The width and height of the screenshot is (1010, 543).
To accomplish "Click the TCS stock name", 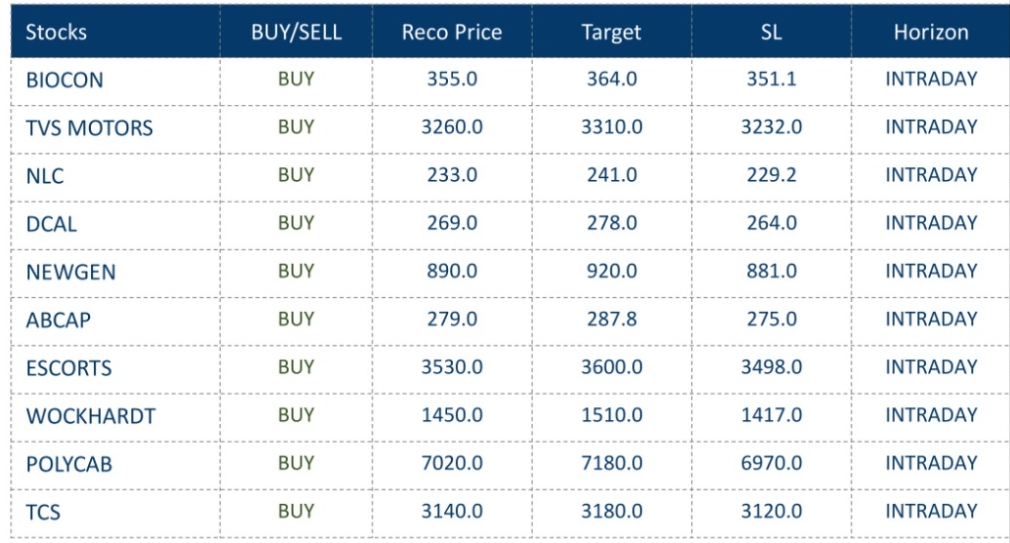I will 43,512.
